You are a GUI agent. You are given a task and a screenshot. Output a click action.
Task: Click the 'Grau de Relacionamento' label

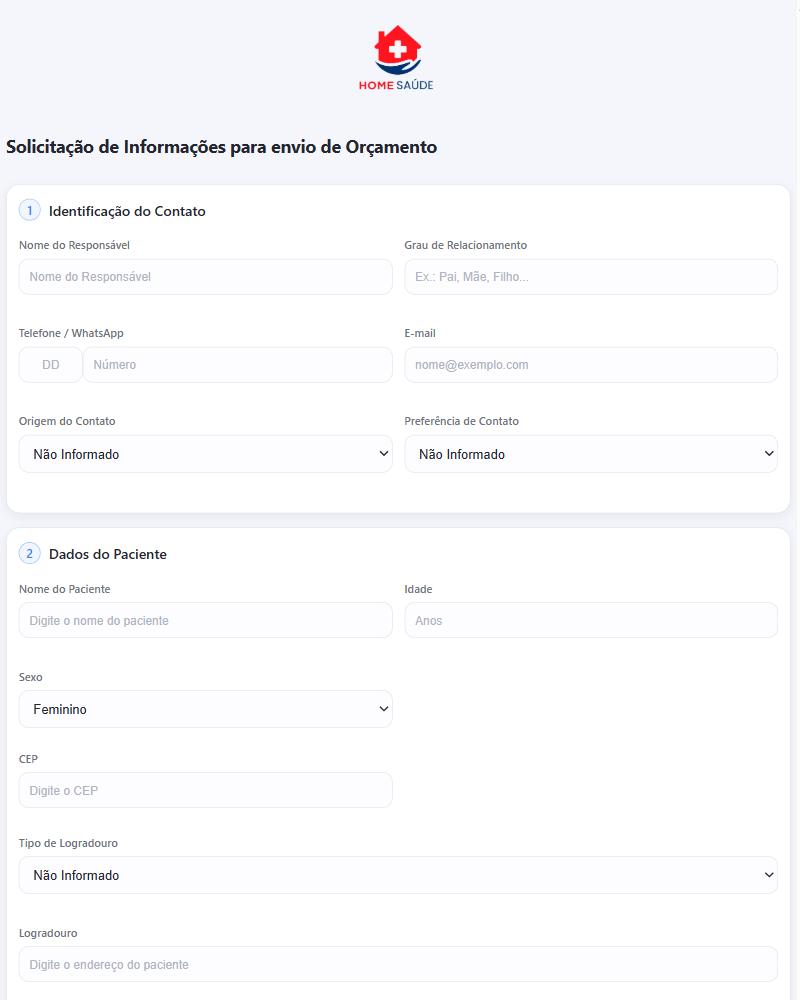pos(466,245)
